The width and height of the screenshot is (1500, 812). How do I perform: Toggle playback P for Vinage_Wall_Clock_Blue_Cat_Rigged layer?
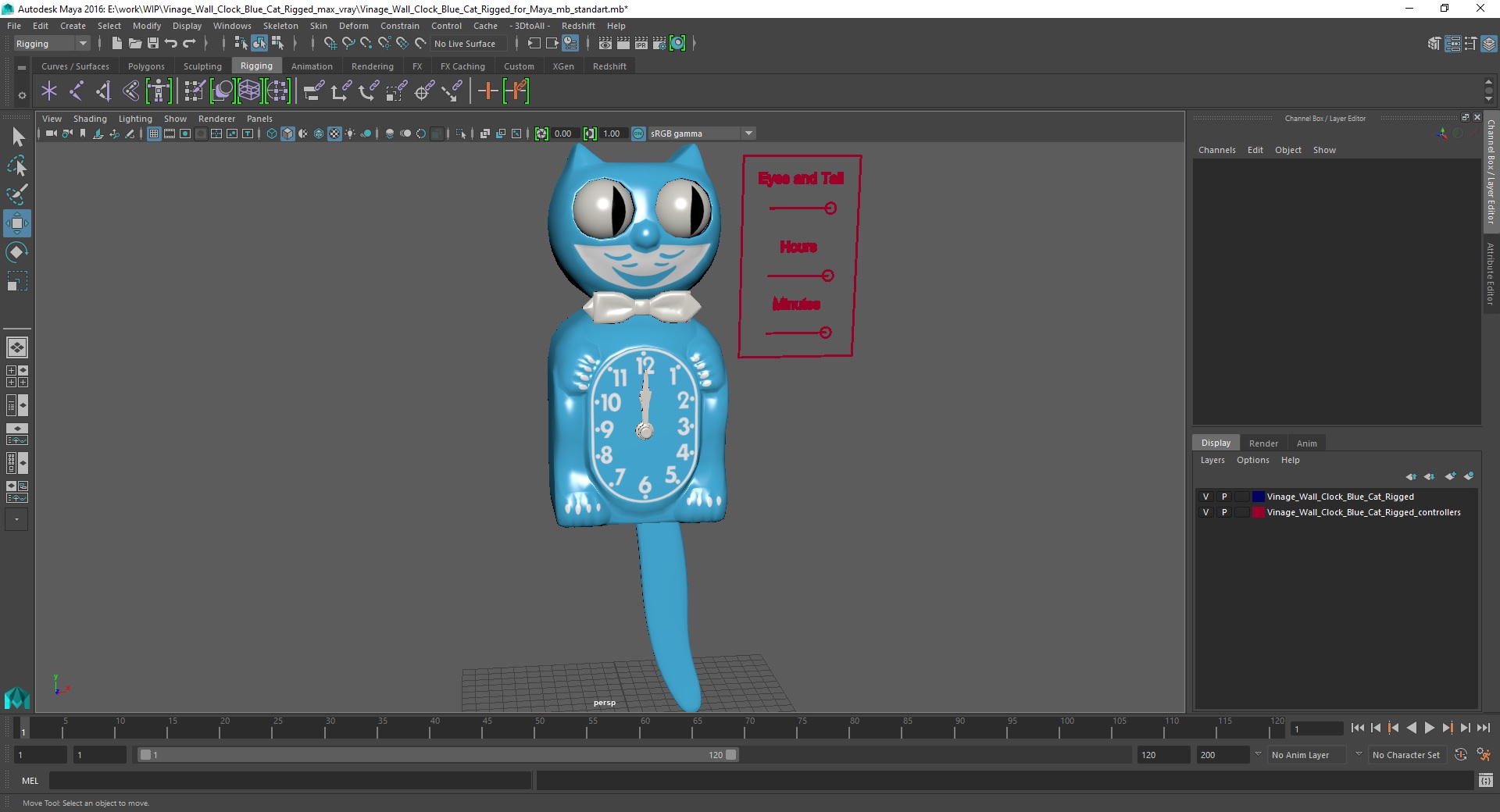pos(1224,497)
